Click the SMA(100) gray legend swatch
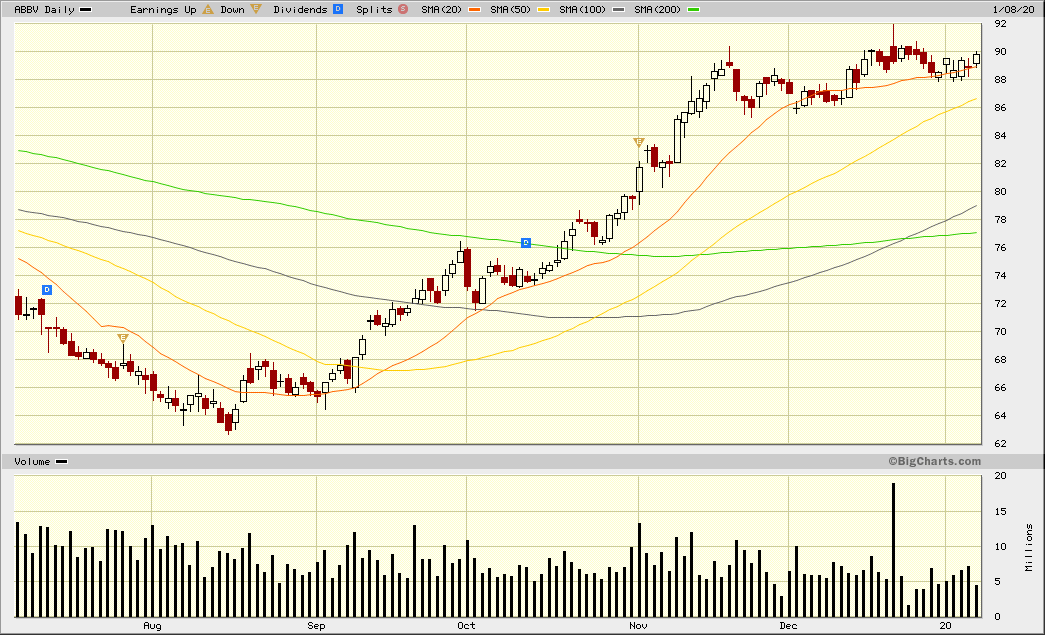 (618, 10)
